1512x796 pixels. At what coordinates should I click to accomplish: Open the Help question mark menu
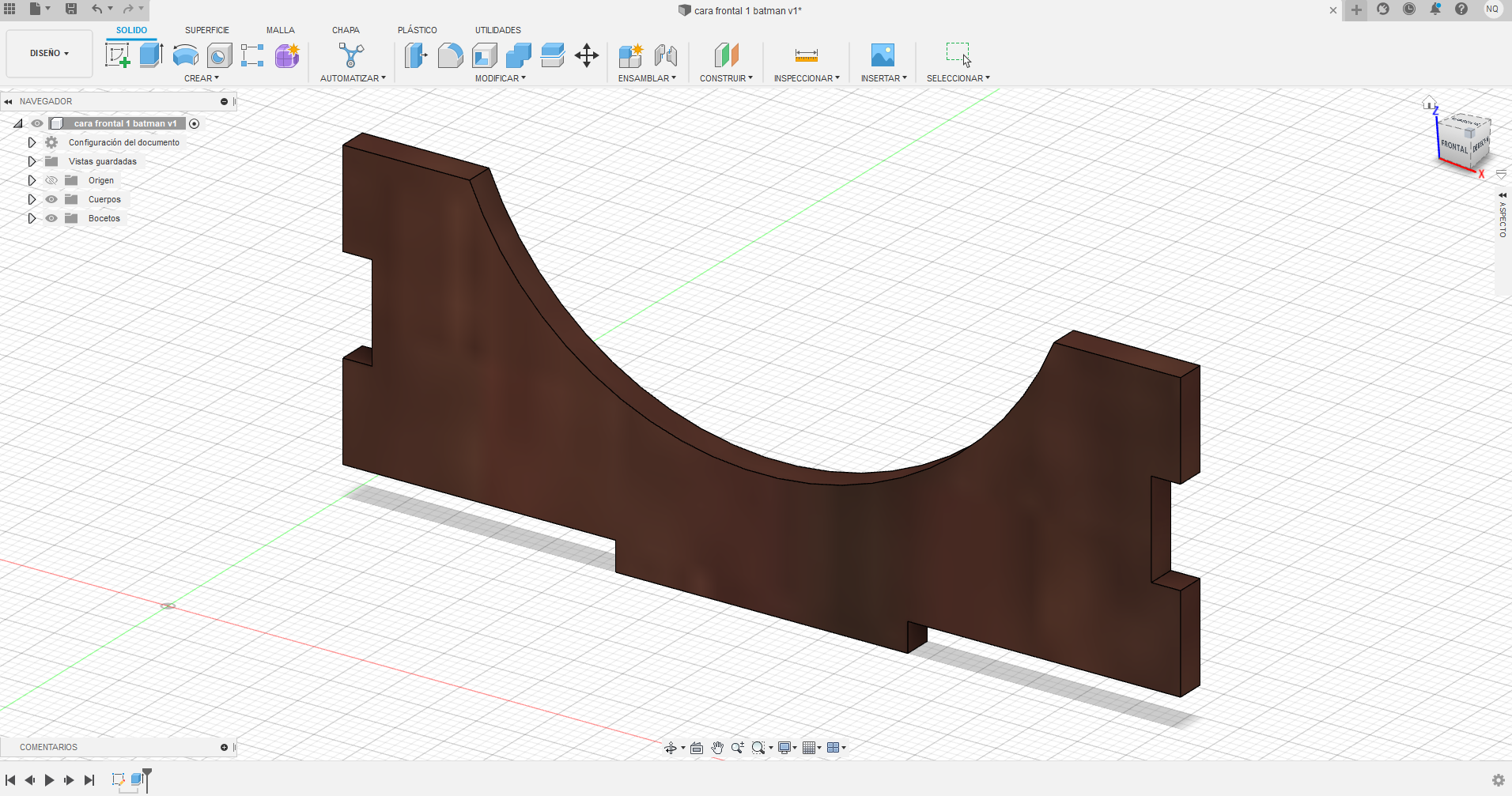click(x=1461, y=9)
